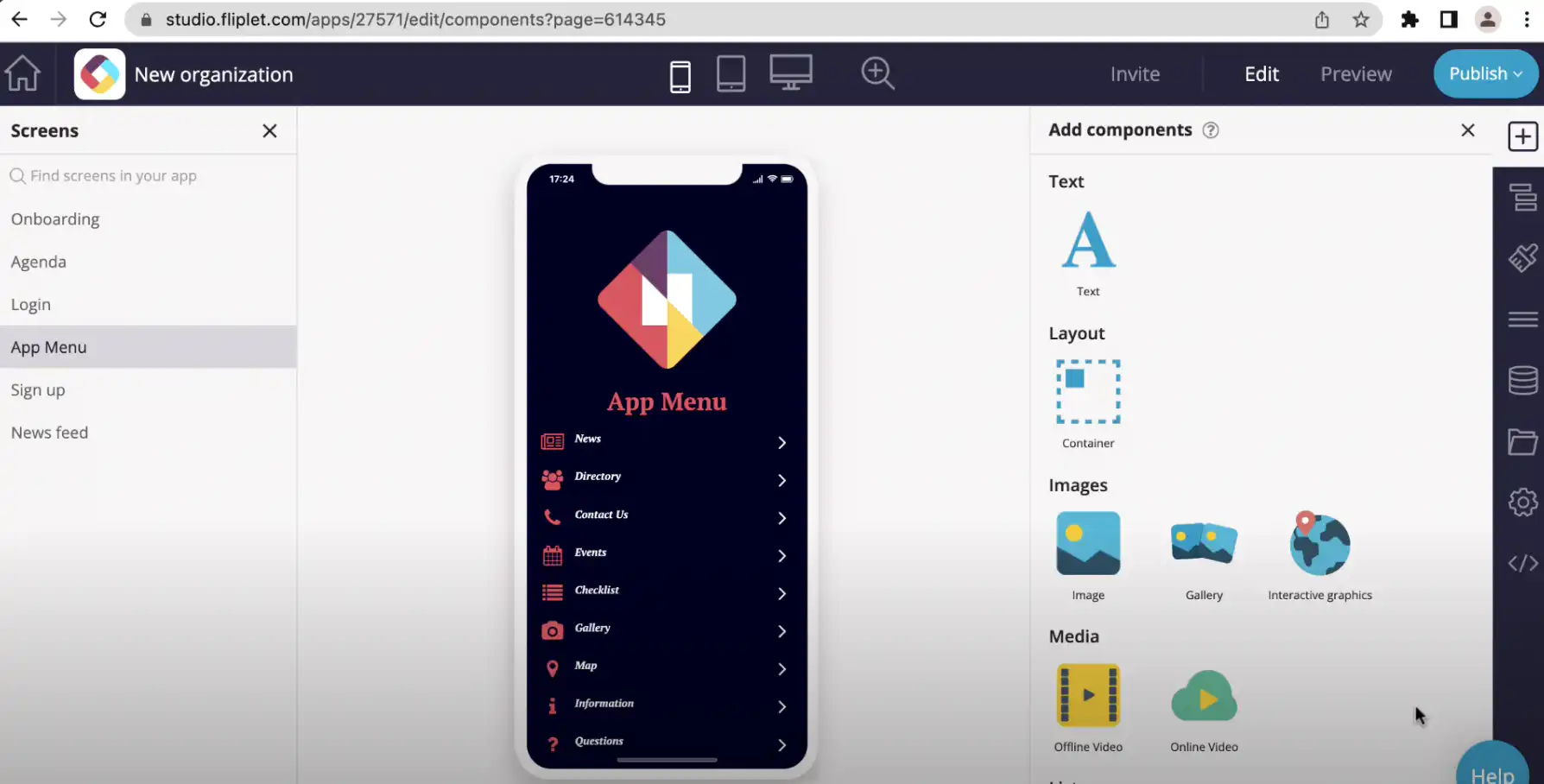The width and height of the screenshot is (1544, 784).
Task: Switch to tablet device preview
Action: click(731, 74)
